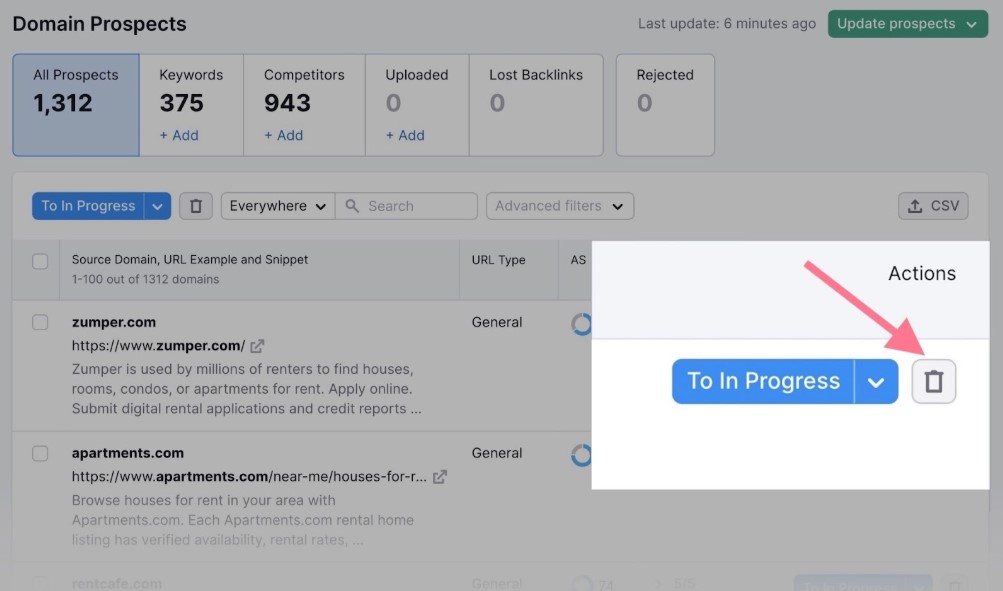1003x591 pixels.
Task: Expand the arrow beside highlighted To In Progress
Action: click(x=876, y=382)
